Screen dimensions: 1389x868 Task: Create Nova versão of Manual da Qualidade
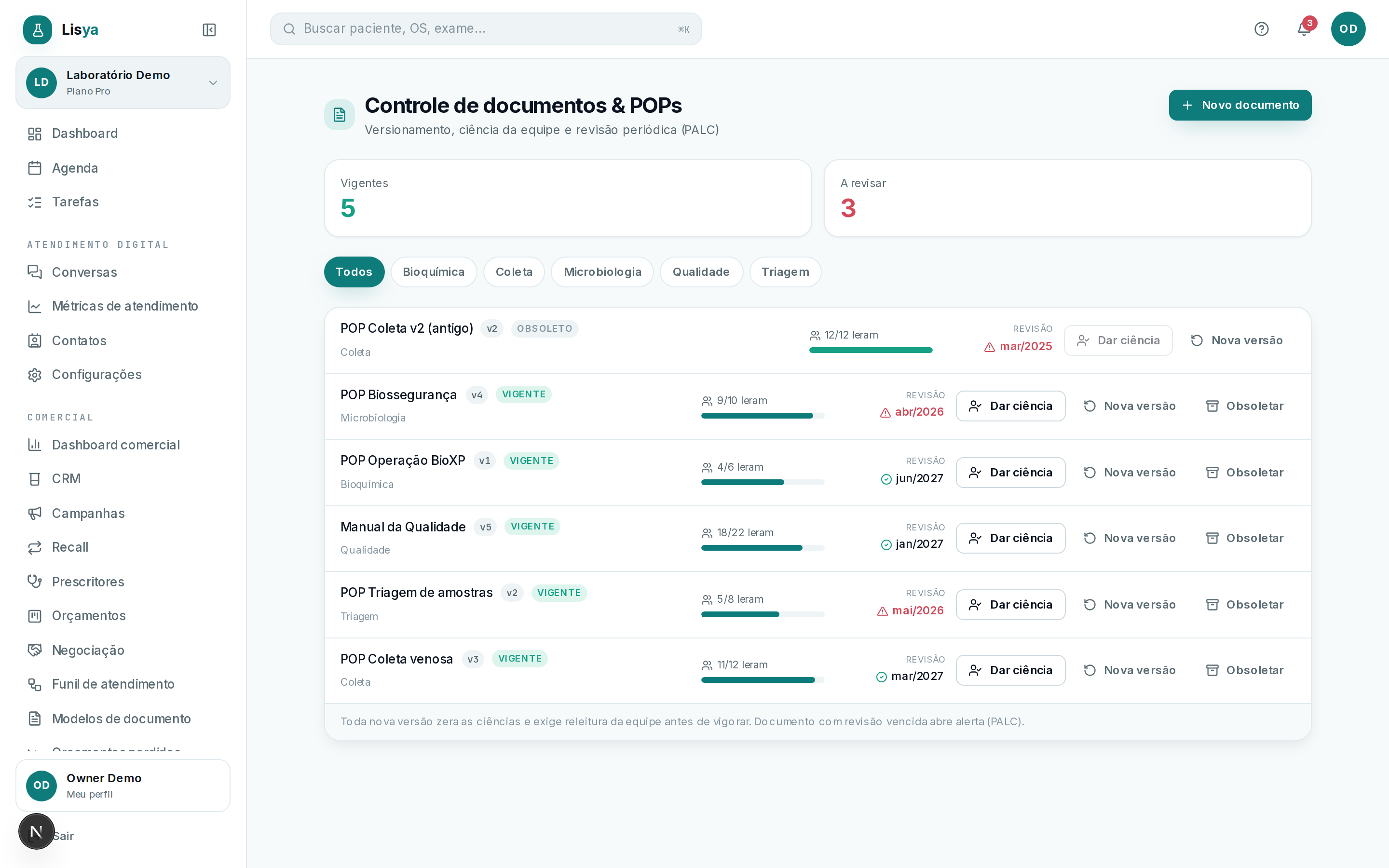[x=1129, y=538]
